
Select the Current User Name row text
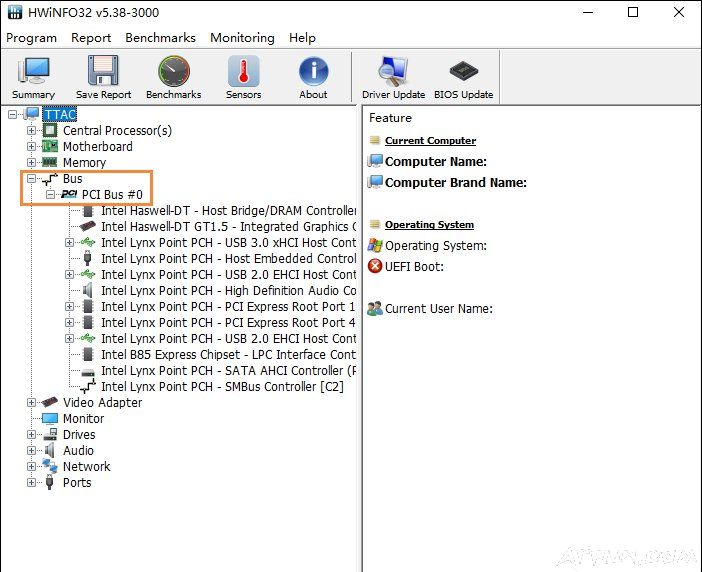point(439,309)
